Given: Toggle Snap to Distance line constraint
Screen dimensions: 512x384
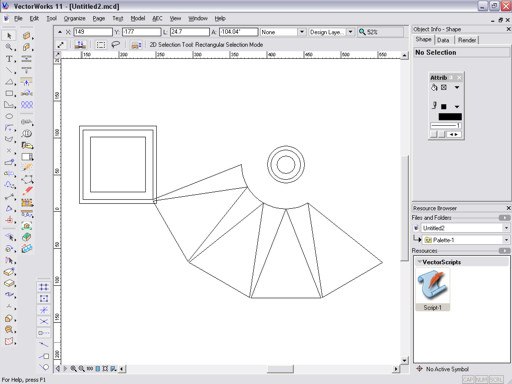Looking at the screenshot, I should click(44, 344).
